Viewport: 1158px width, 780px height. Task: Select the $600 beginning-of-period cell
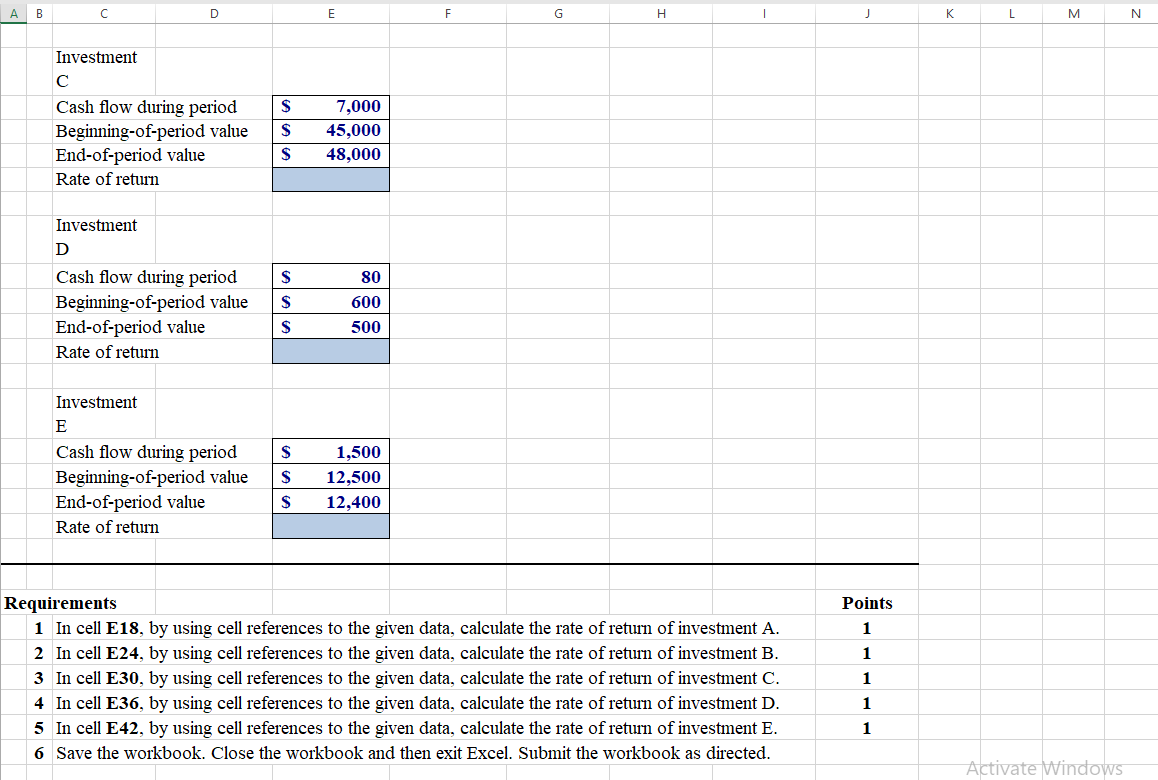point(330,301)
